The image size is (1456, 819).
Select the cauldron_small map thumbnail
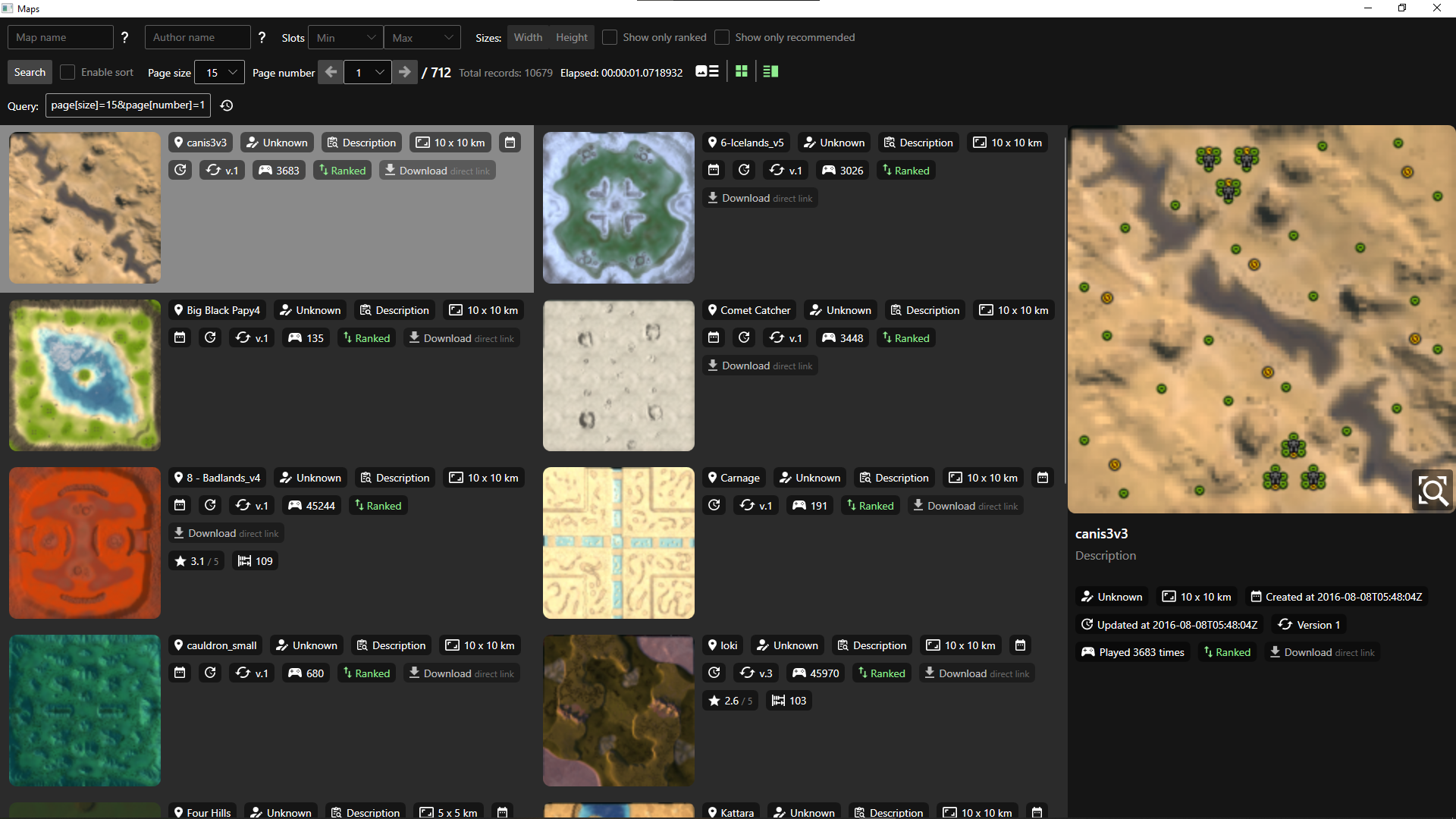(85, 711)
